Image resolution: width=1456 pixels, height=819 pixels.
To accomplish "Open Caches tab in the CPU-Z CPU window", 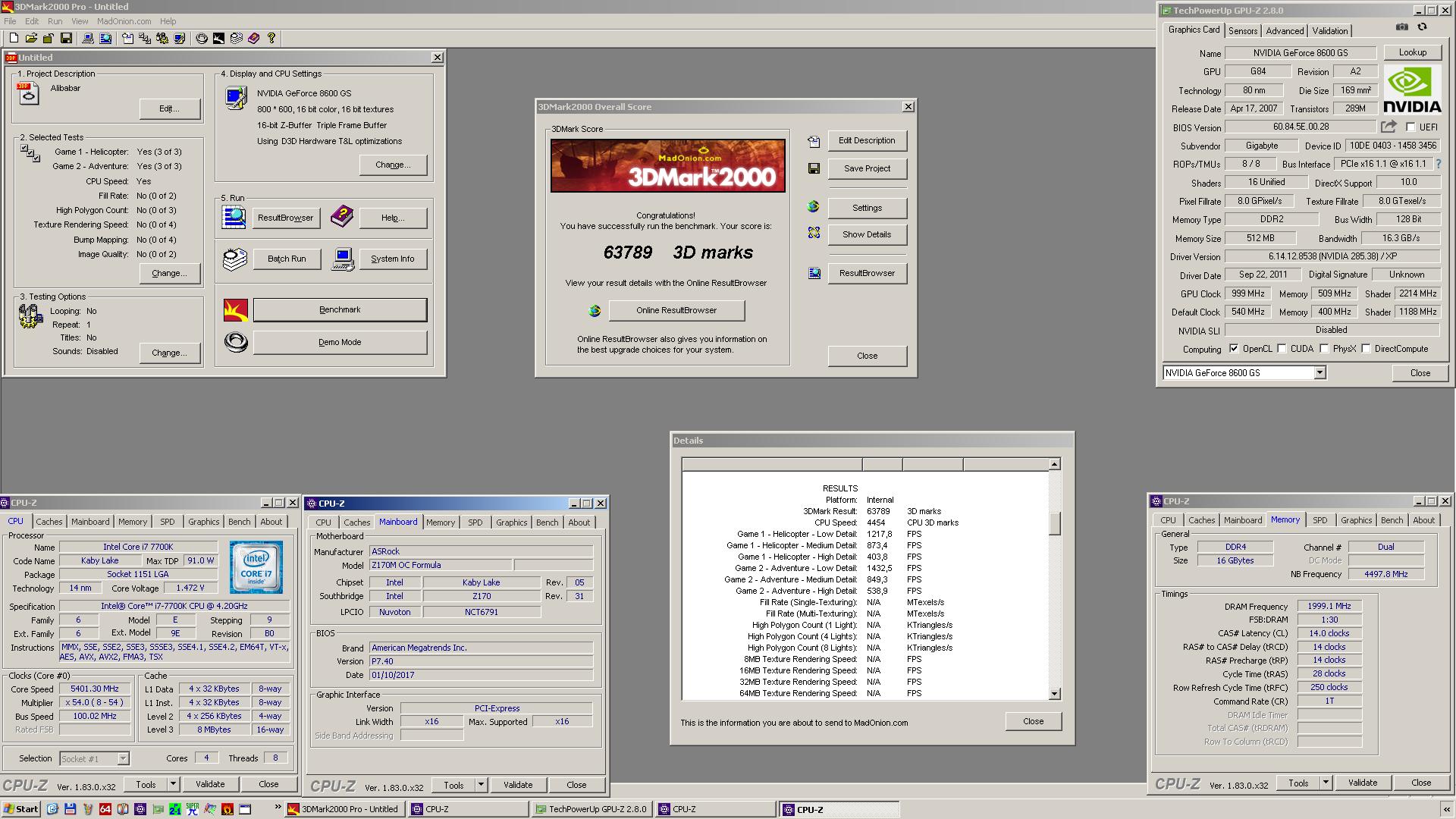I will 49,522.
